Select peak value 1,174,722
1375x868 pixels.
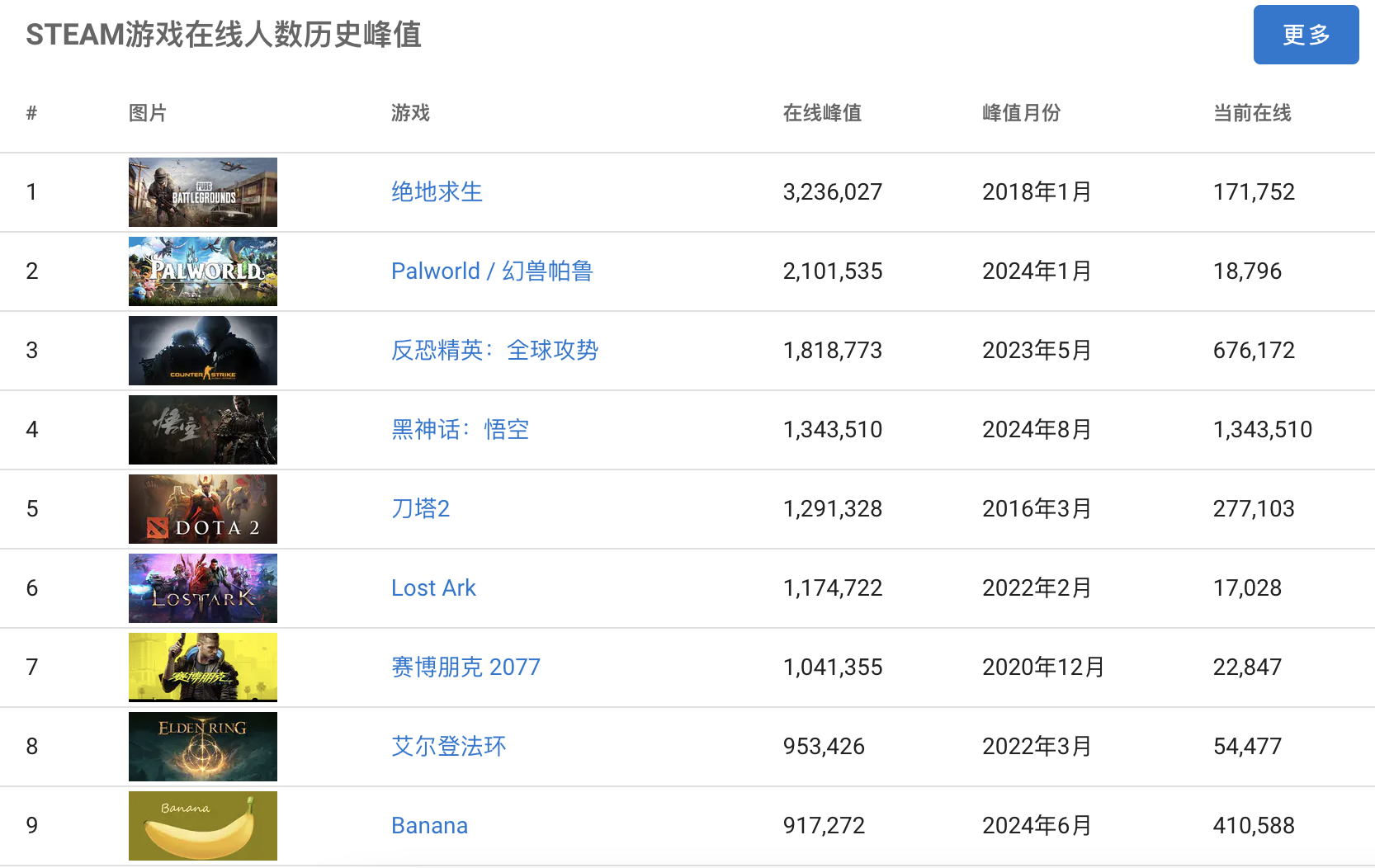833,587
